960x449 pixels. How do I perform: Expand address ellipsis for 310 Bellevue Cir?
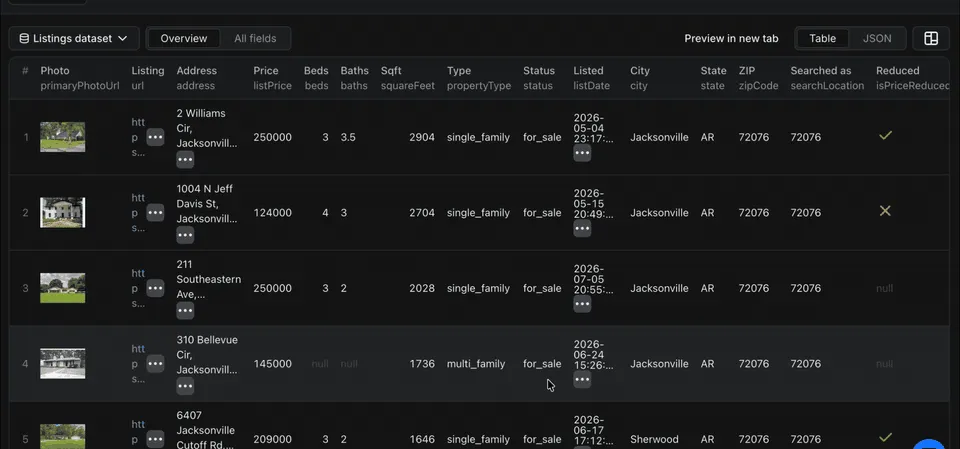[185, 387]
